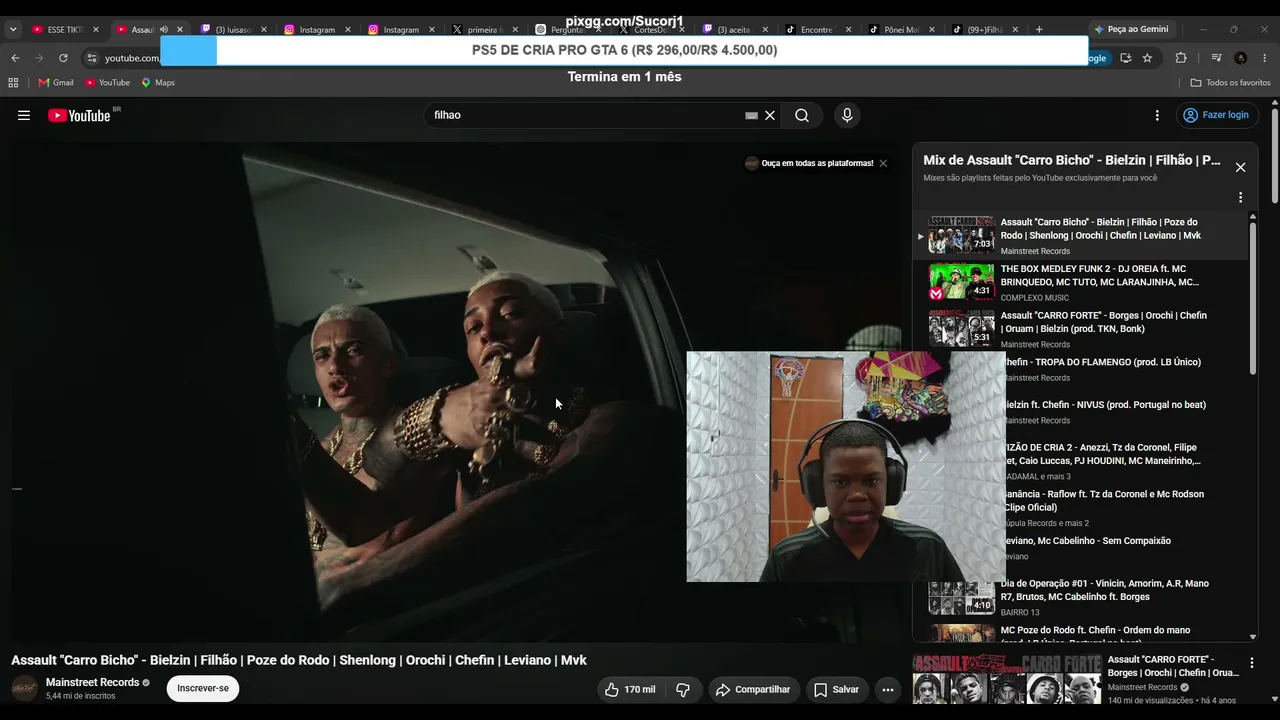Play THE BOX MEDLEY FUNK 2 thumbnail

[x=961, y=282]
